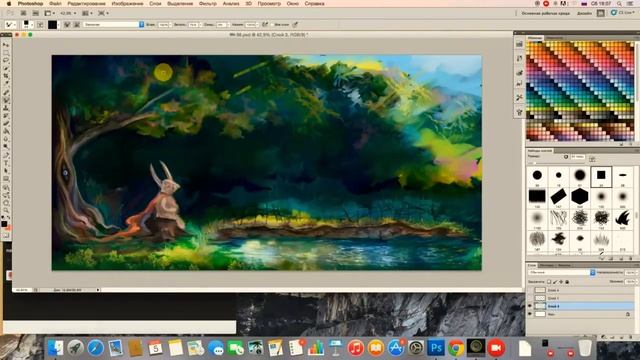
Task: Open the foreground color picker in the toolbox
Action: [x=4, y=224]
